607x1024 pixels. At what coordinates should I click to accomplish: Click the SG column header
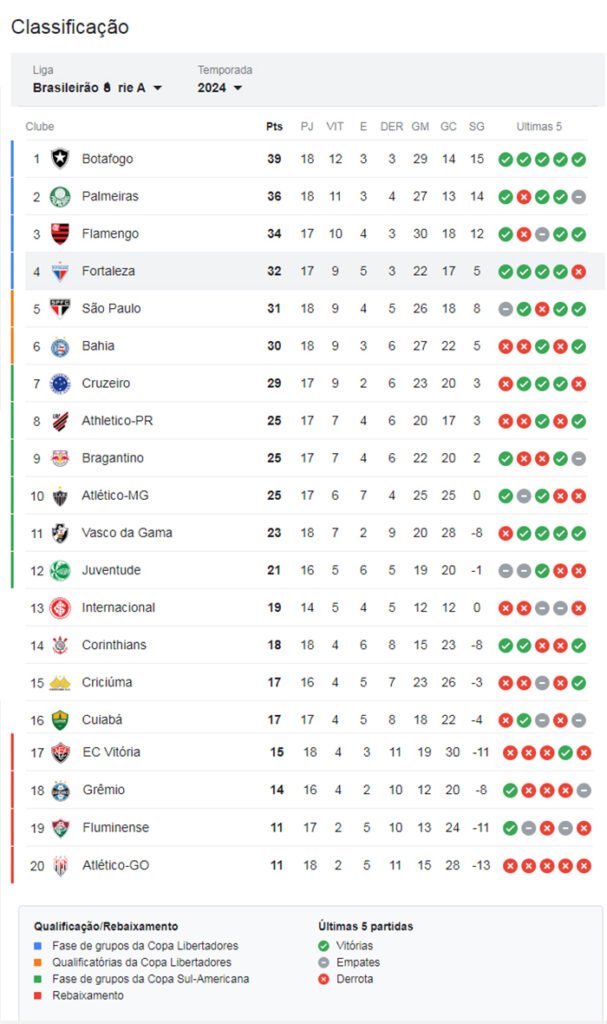(x=476, y=127)
